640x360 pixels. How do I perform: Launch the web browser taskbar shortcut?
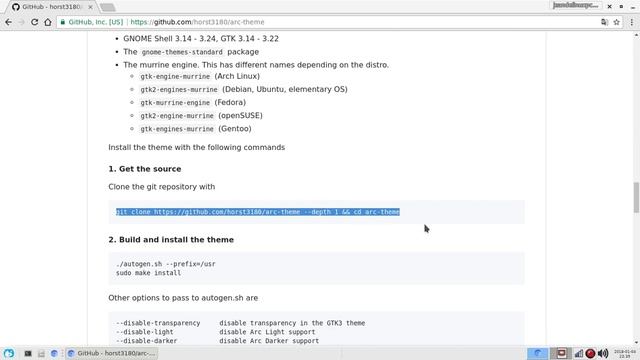pos(54,353)
